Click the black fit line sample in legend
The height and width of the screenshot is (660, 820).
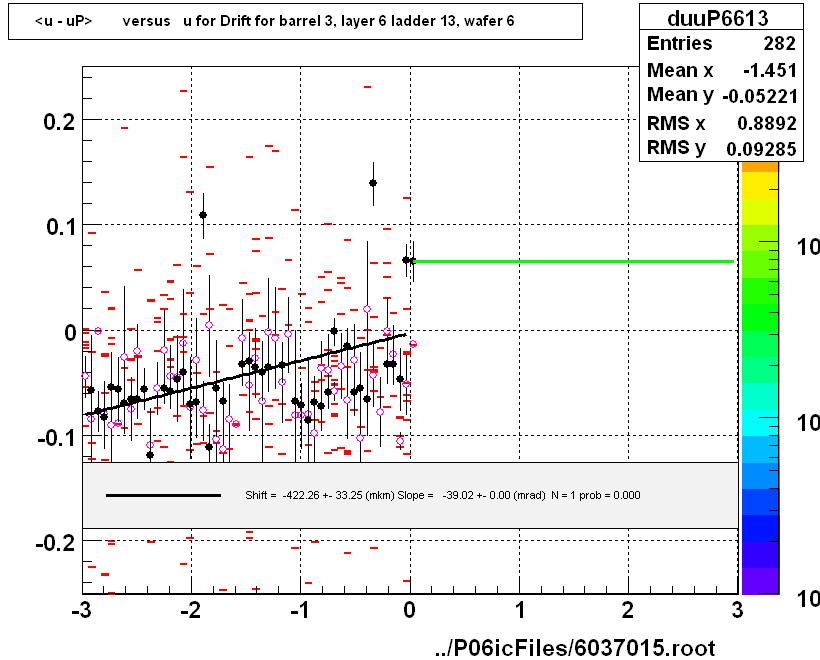coord(163,495)
